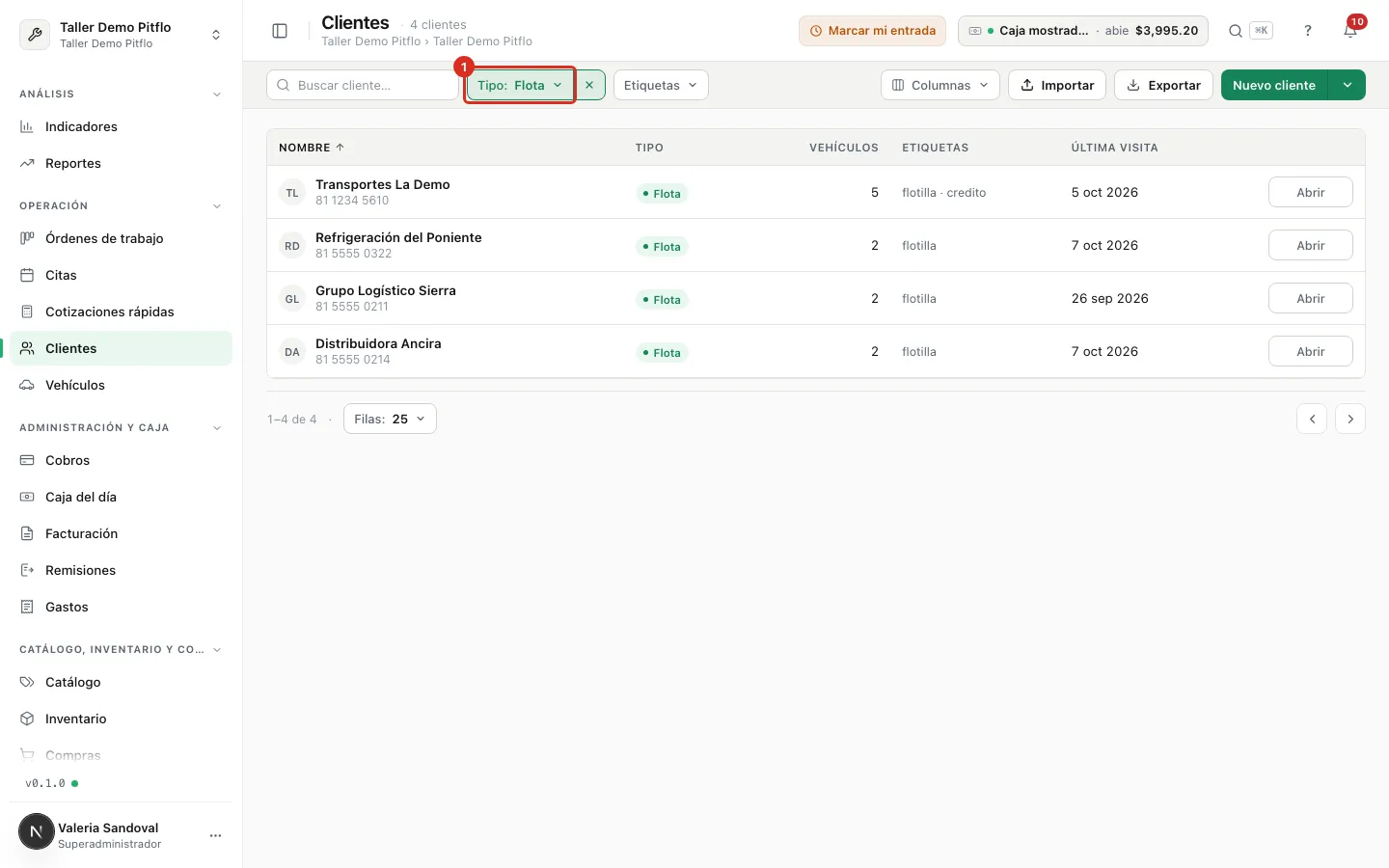This screenshot has width=1389, height=868.
Task: Open notifications bell with 10 badge
Action: pos(1350,31)
